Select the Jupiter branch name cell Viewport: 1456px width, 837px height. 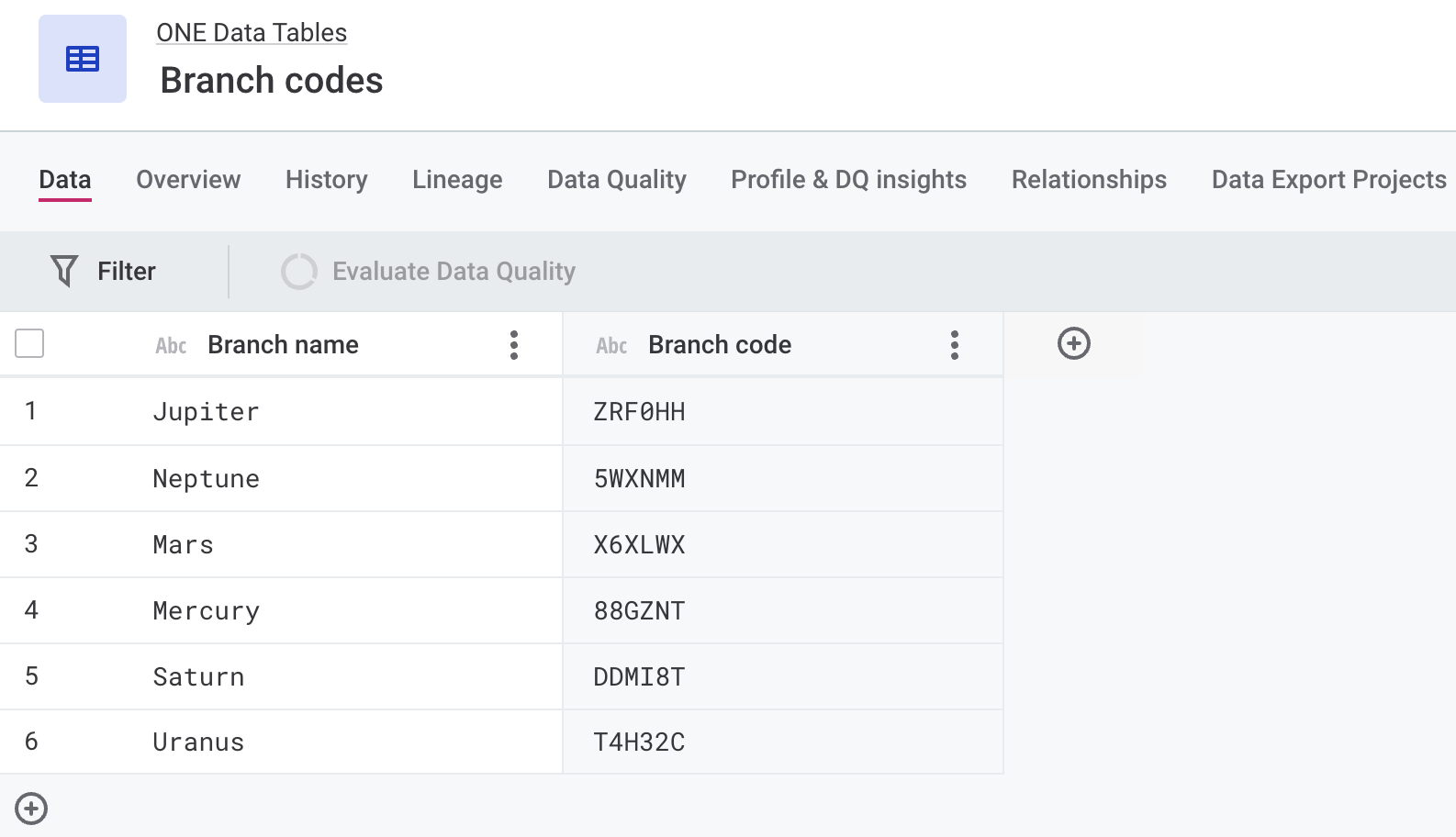tap(207, 412)
